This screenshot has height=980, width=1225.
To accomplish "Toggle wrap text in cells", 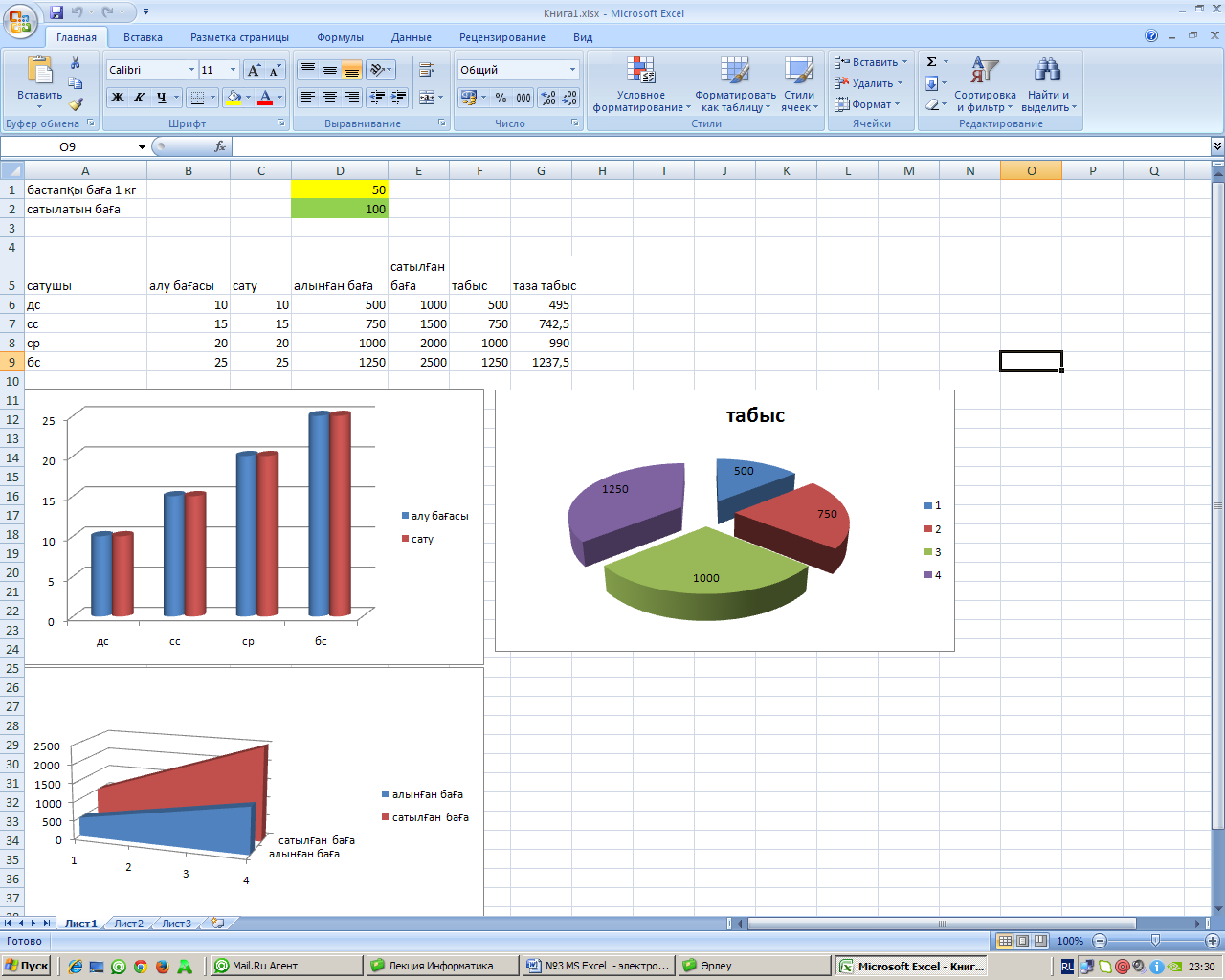I will 427,70.
